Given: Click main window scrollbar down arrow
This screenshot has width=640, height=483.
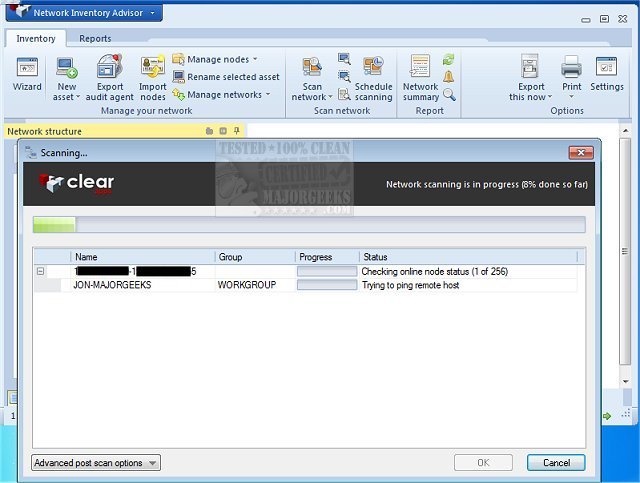Looking at the screenshot, I should pos(625,381).
